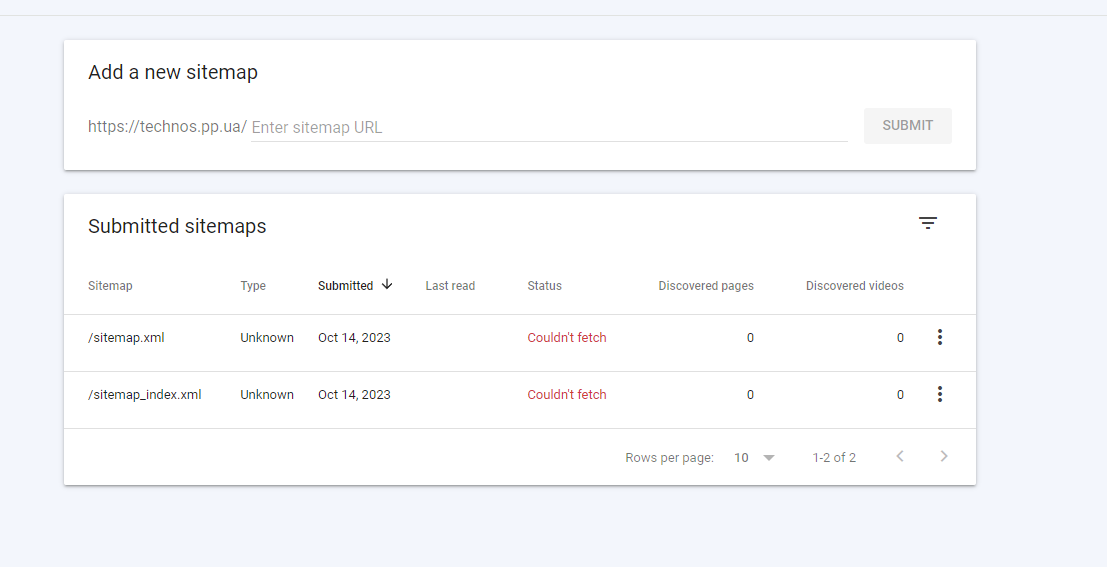Sort by Discovered pages column header
The image size is (1107, 567).
coord(706,286)
